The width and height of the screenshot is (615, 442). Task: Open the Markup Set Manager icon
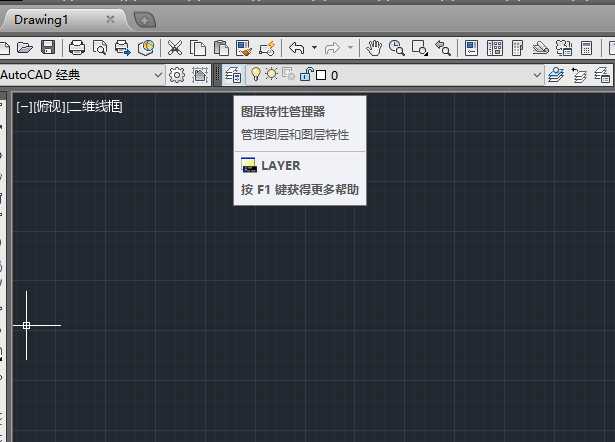pos(564,48)
